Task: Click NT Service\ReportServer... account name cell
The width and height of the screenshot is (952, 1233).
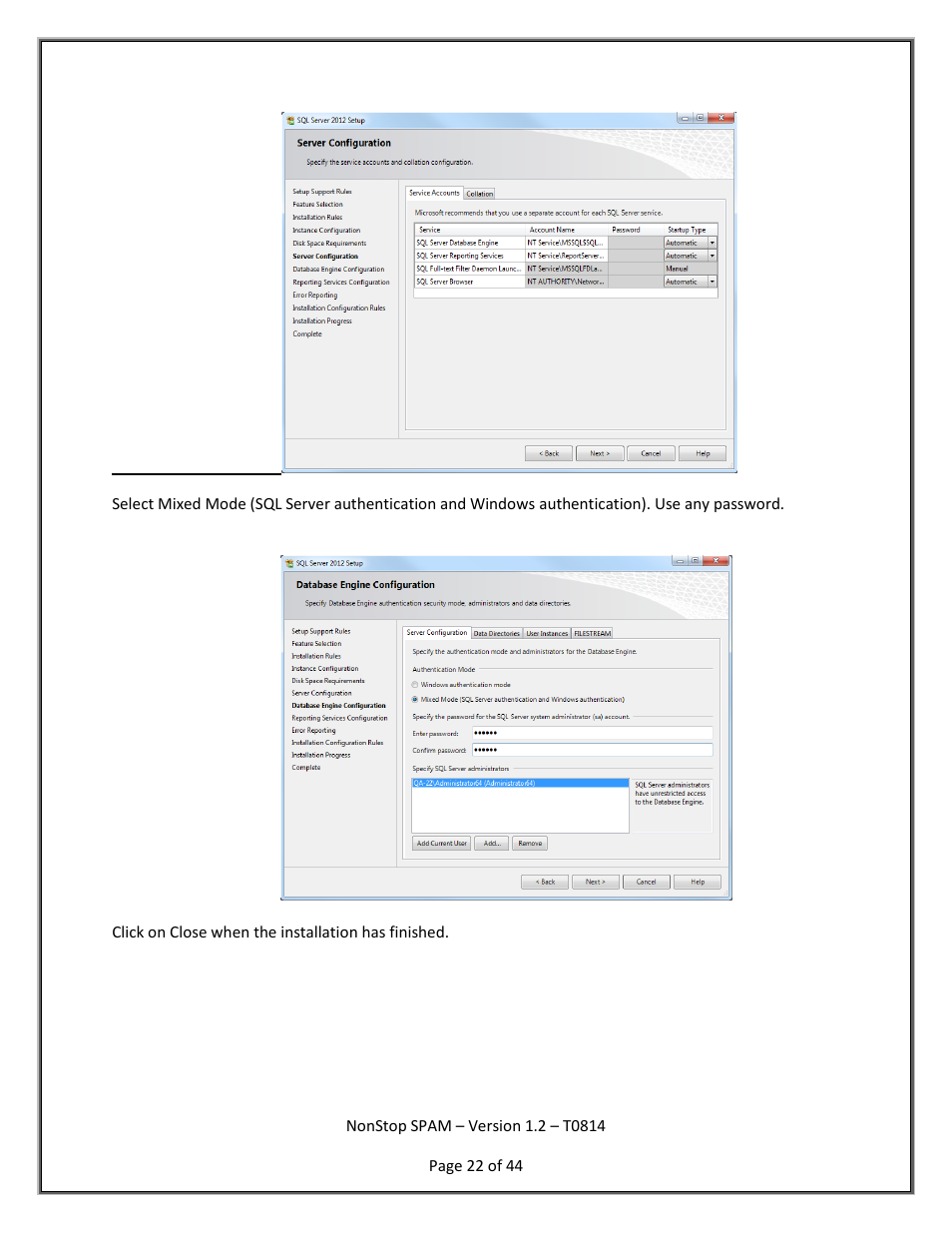Action: tap(566, 256)
